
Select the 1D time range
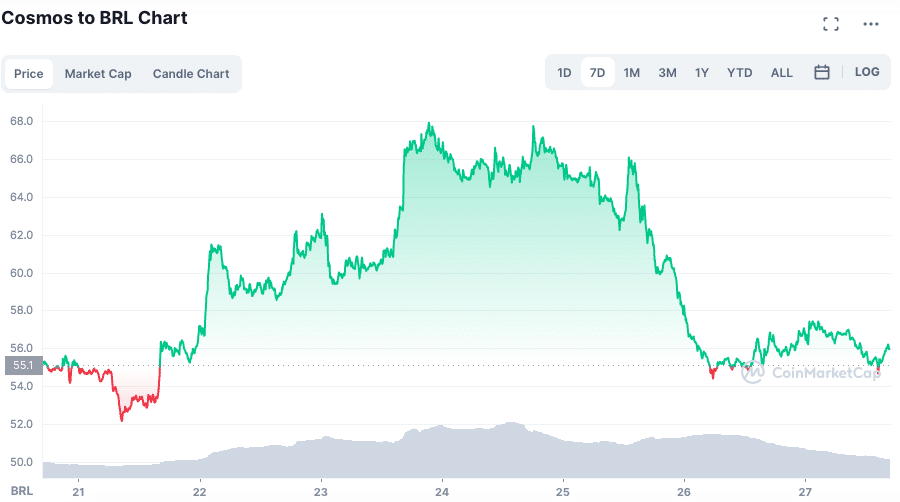point(564,73)
